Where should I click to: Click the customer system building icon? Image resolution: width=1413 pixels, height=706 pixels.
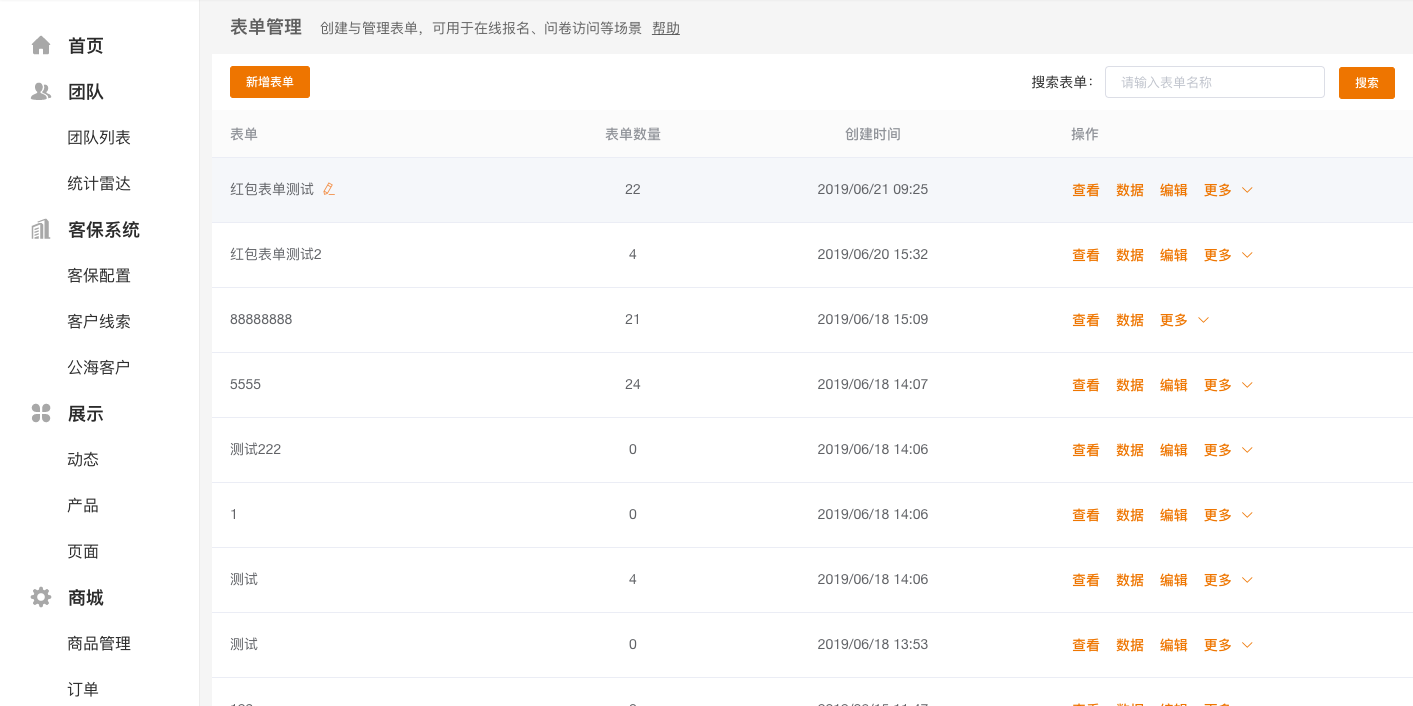[41, 230]
